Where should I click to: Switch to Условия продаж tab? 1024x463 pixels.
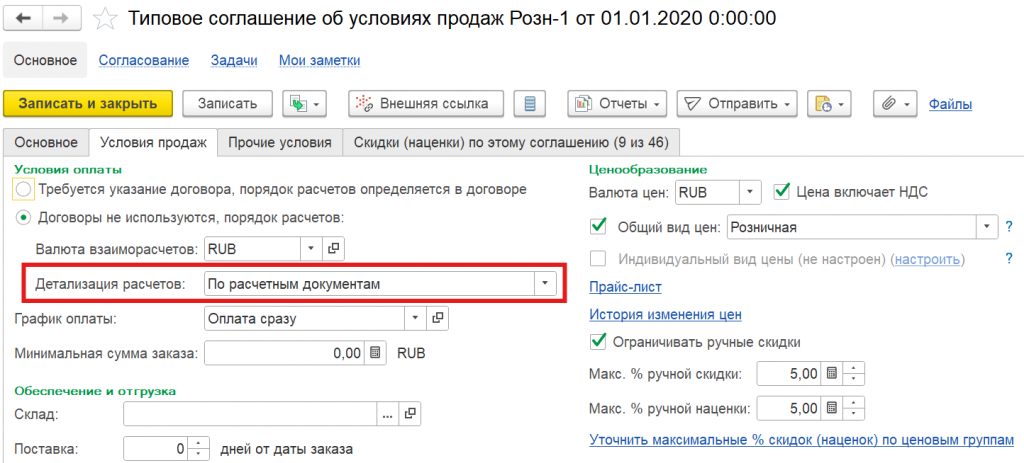(x=153, y=142)
